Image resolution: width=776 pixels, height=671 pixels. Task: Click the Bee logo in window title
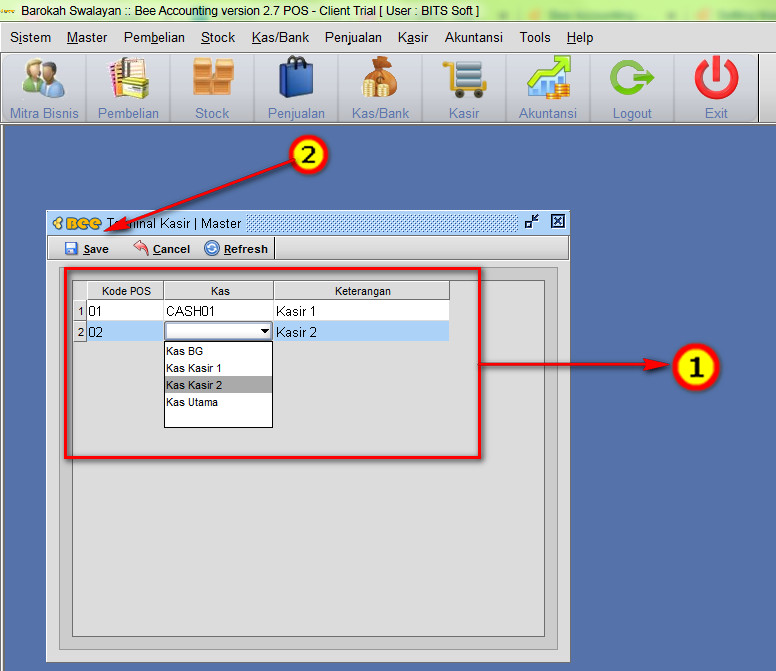[x=78, y=224]
